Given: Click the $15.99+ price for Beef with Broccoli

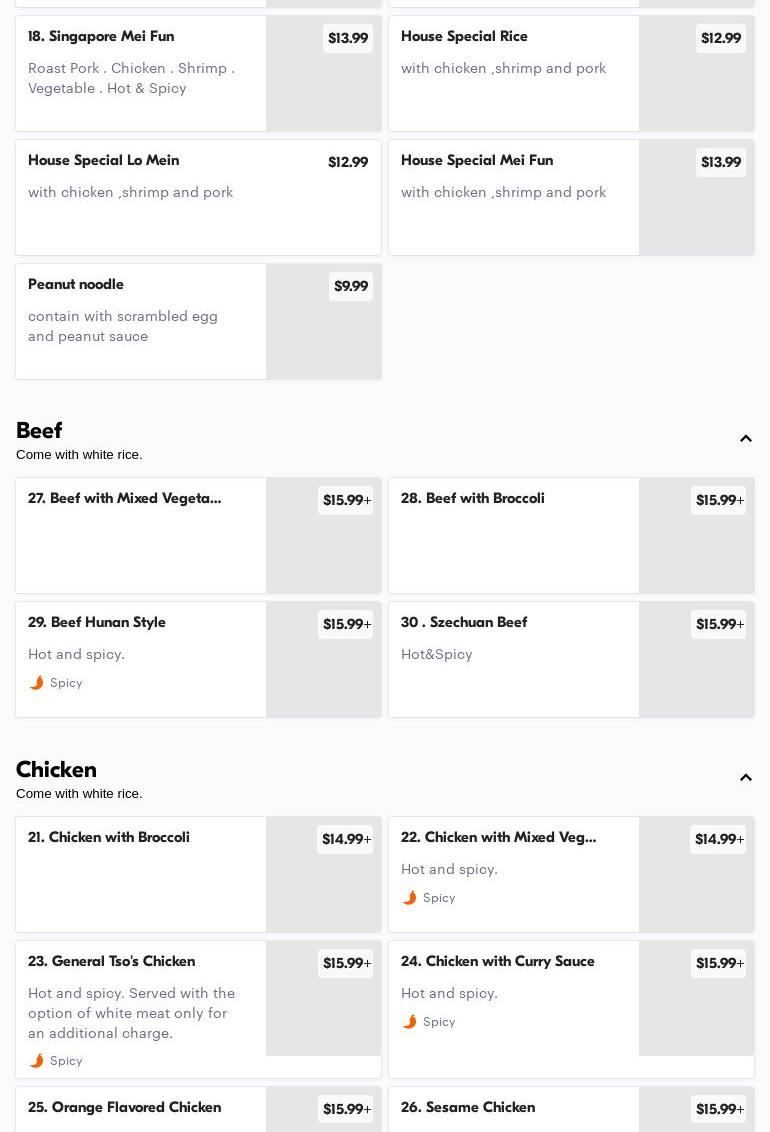Looking at the screenshot, I should tap(718, 500).
